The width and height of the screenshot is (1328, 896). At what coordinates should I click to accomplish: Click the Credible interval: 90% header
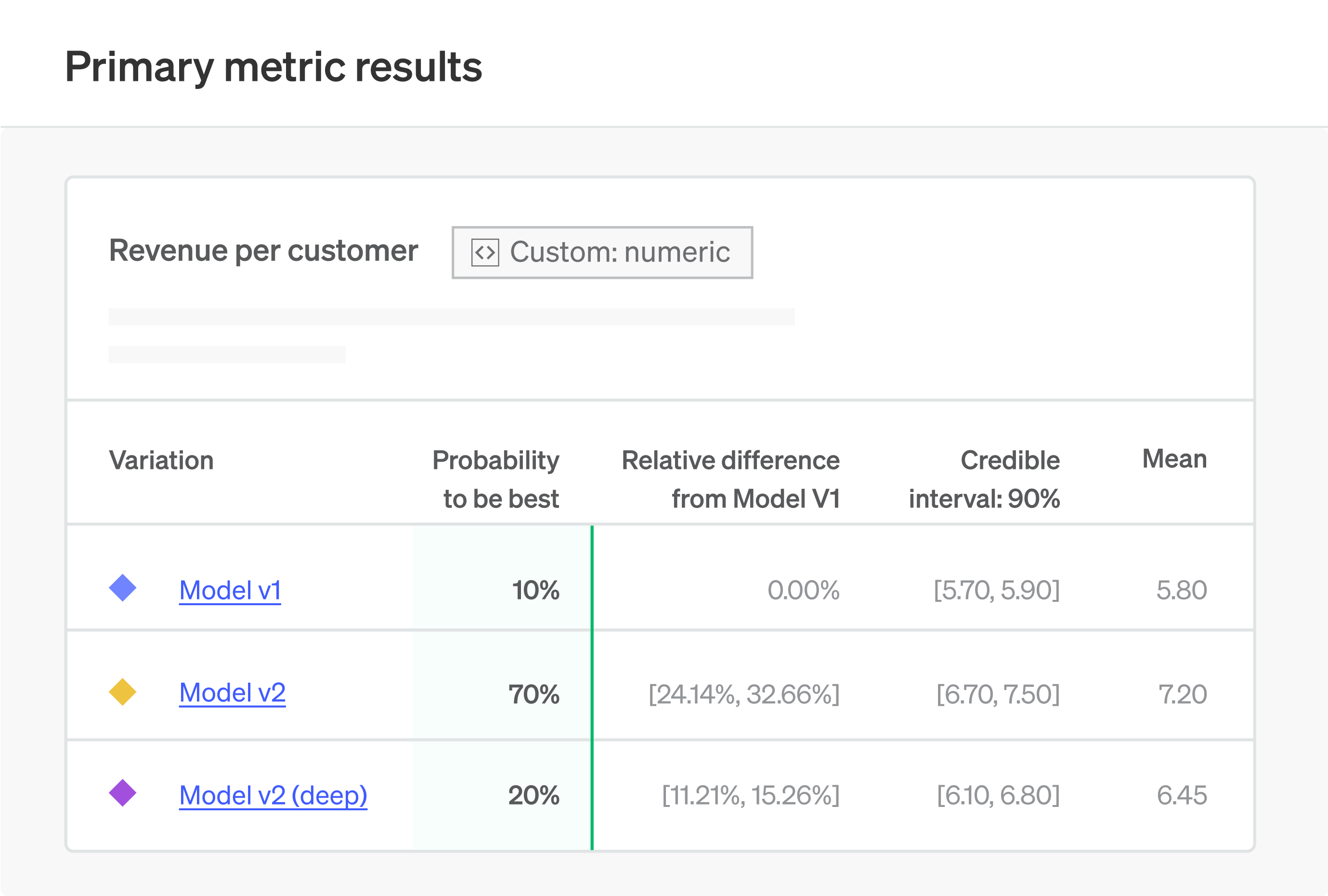pyautogui.click(x=984, y=479)
